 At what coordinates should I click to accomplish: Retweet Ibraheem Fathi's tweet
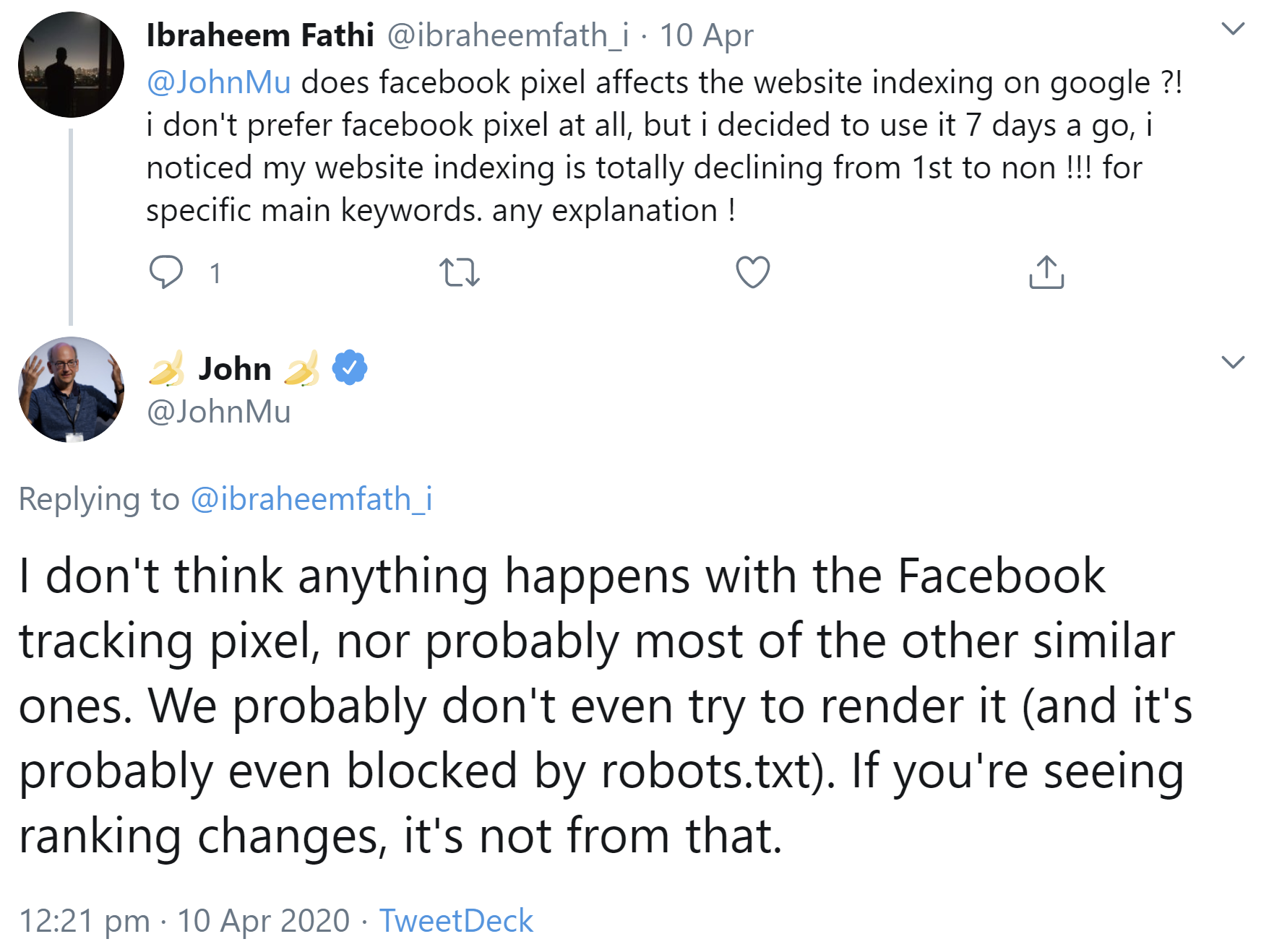[459, 272]
